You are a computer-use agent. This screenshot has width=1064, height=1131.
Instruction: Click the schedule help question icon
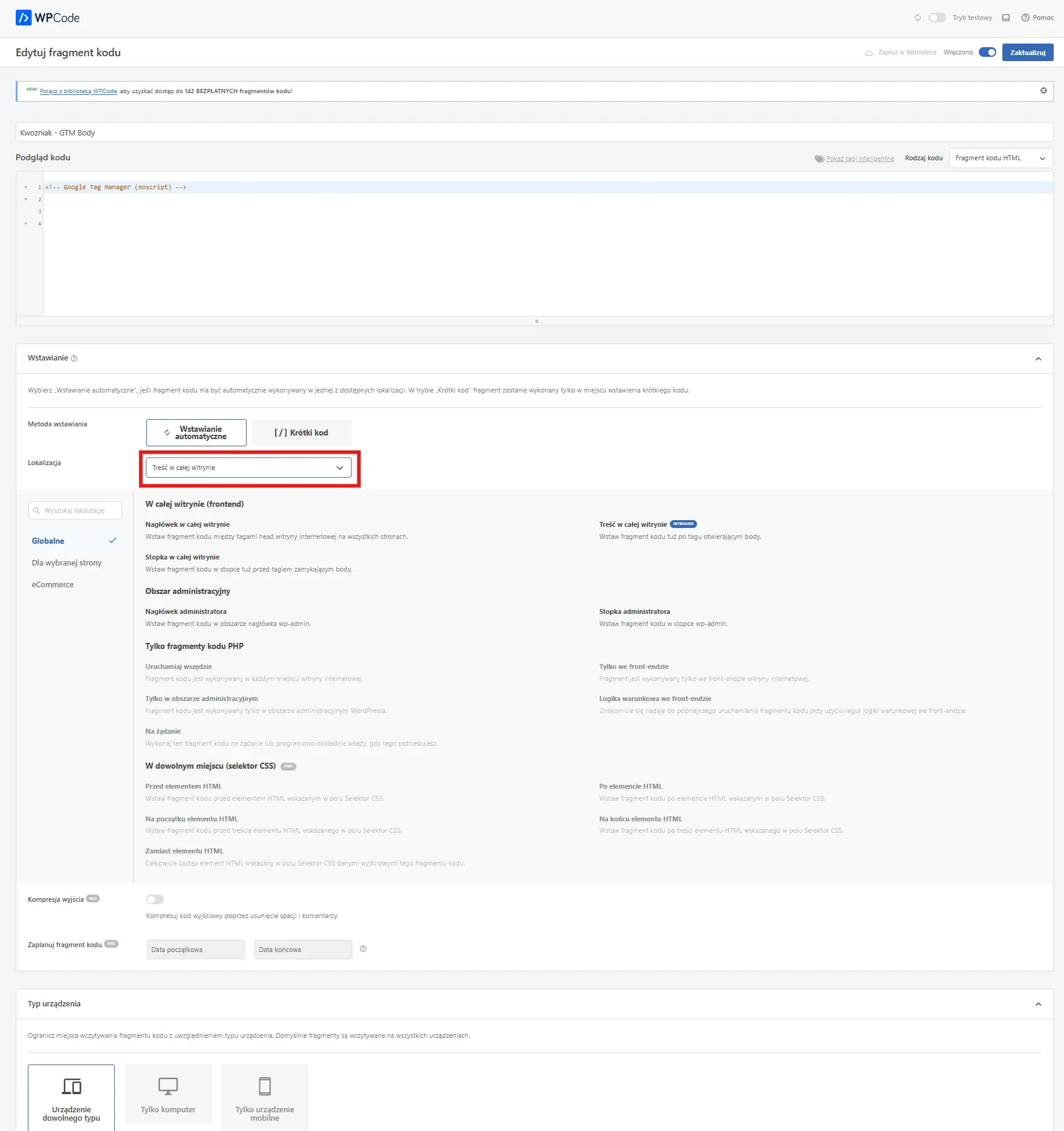tap(363, 949)
